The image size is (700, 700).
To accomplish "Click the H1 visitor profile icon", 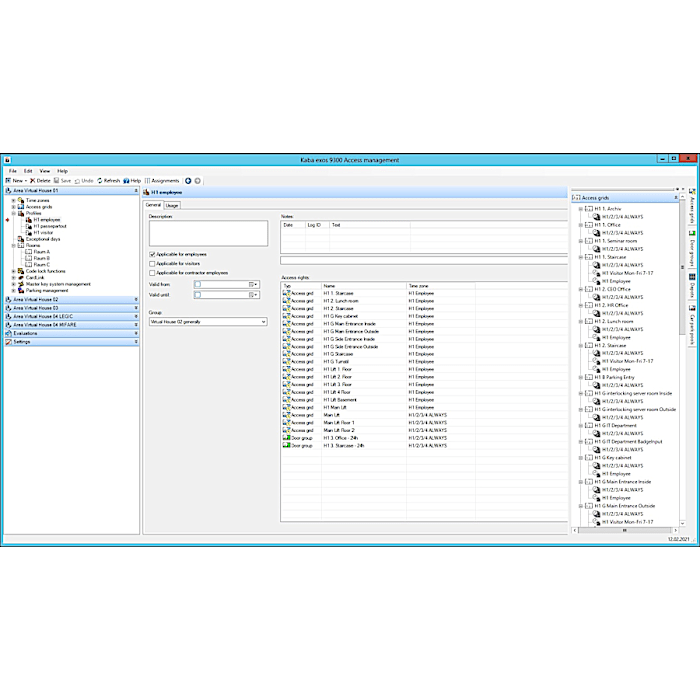I will (29, 233).
